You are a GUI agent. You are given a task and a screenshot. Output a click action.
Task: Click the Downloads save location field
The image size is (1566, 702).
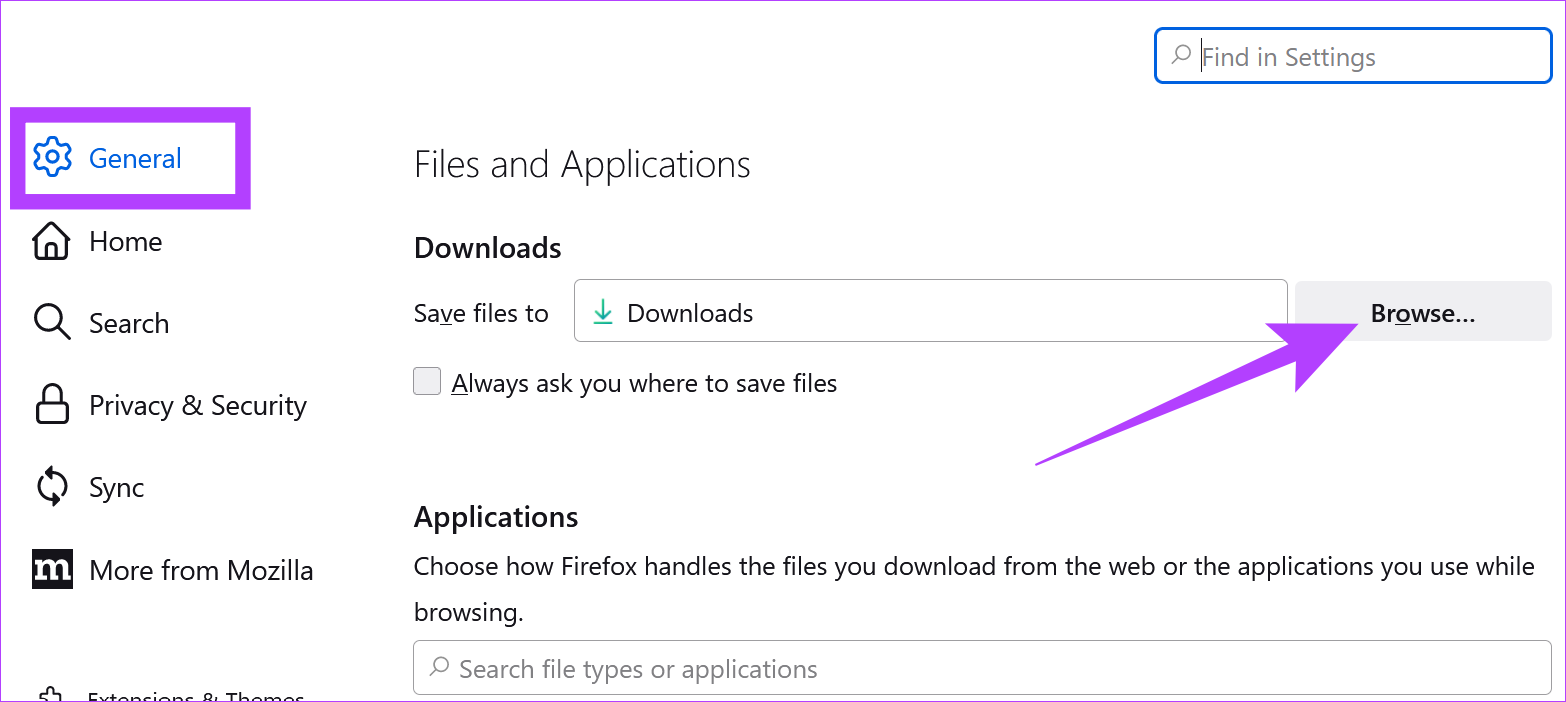[x=930, y=312]
